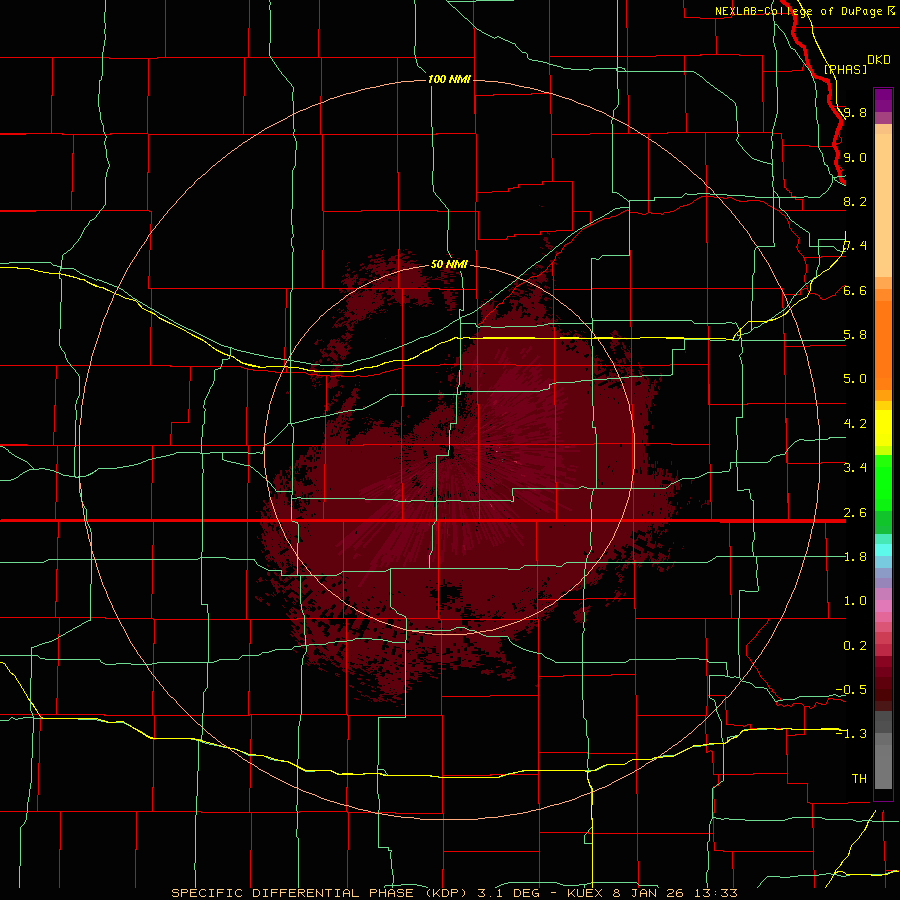Click the 5.8 value on the color scale

(x=855, y=335)
